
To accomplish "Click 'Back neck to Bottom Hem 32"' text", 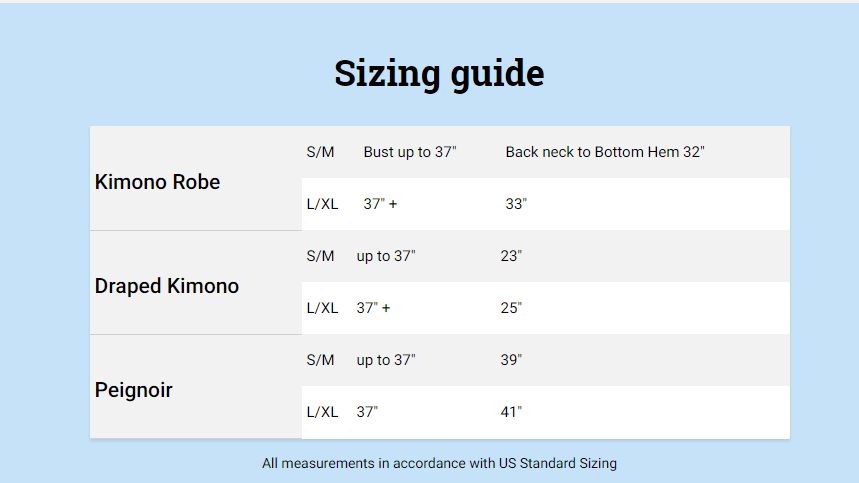I will click(605, 152).
